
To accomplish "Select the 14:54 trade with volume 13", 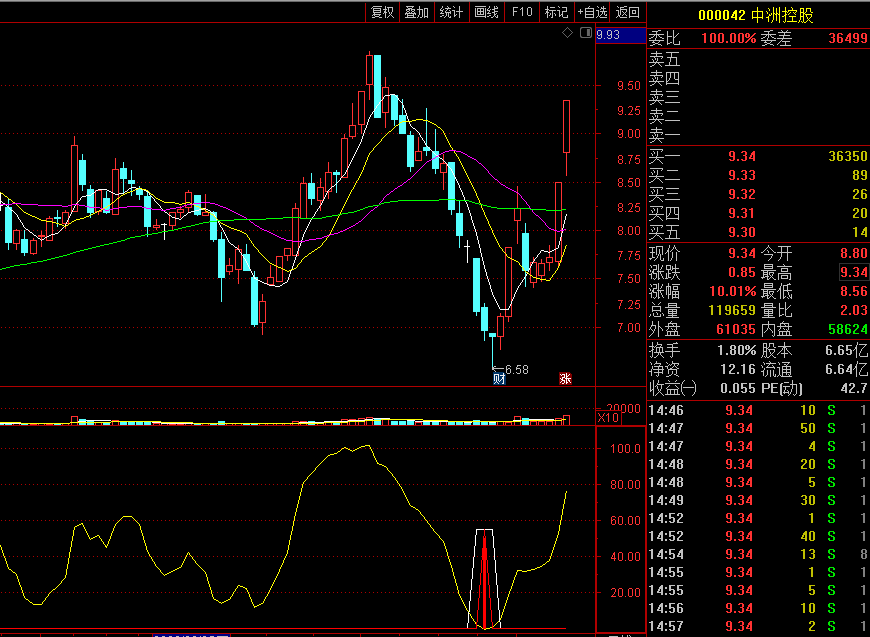I will [758, 554].
